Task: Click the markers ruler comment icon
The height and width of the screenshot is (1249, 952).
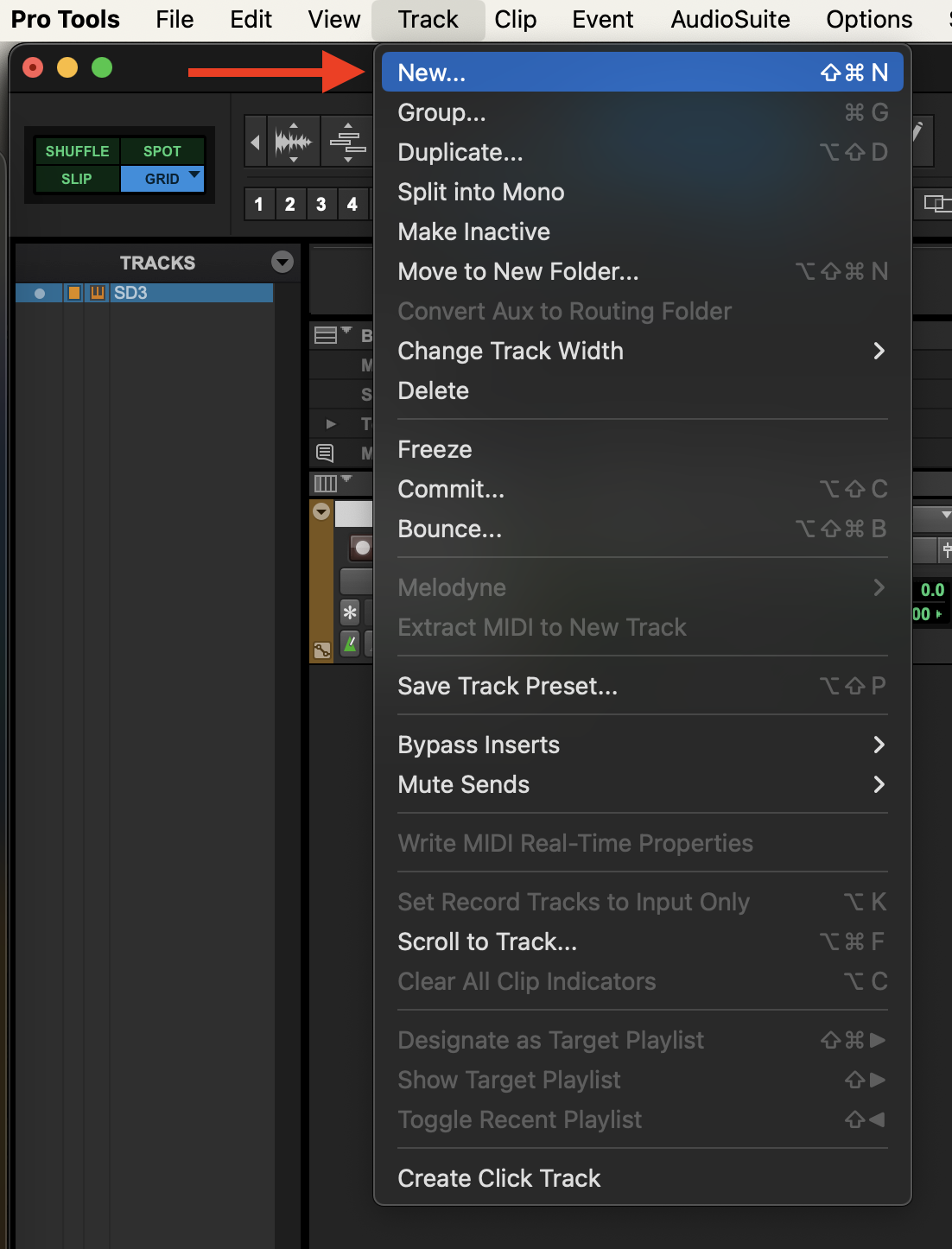Action: 325,453
